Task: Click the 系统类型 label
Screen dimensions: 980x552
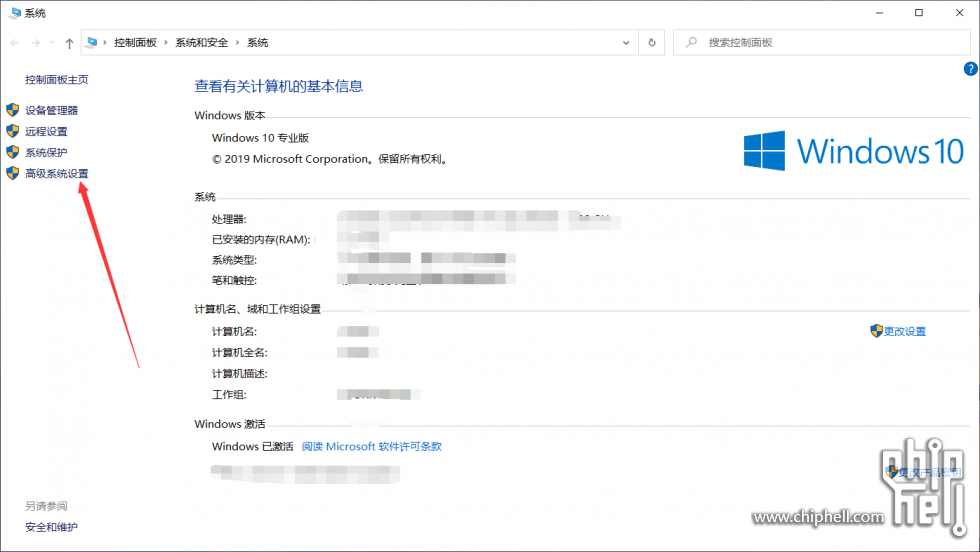Action: [234, 260]
